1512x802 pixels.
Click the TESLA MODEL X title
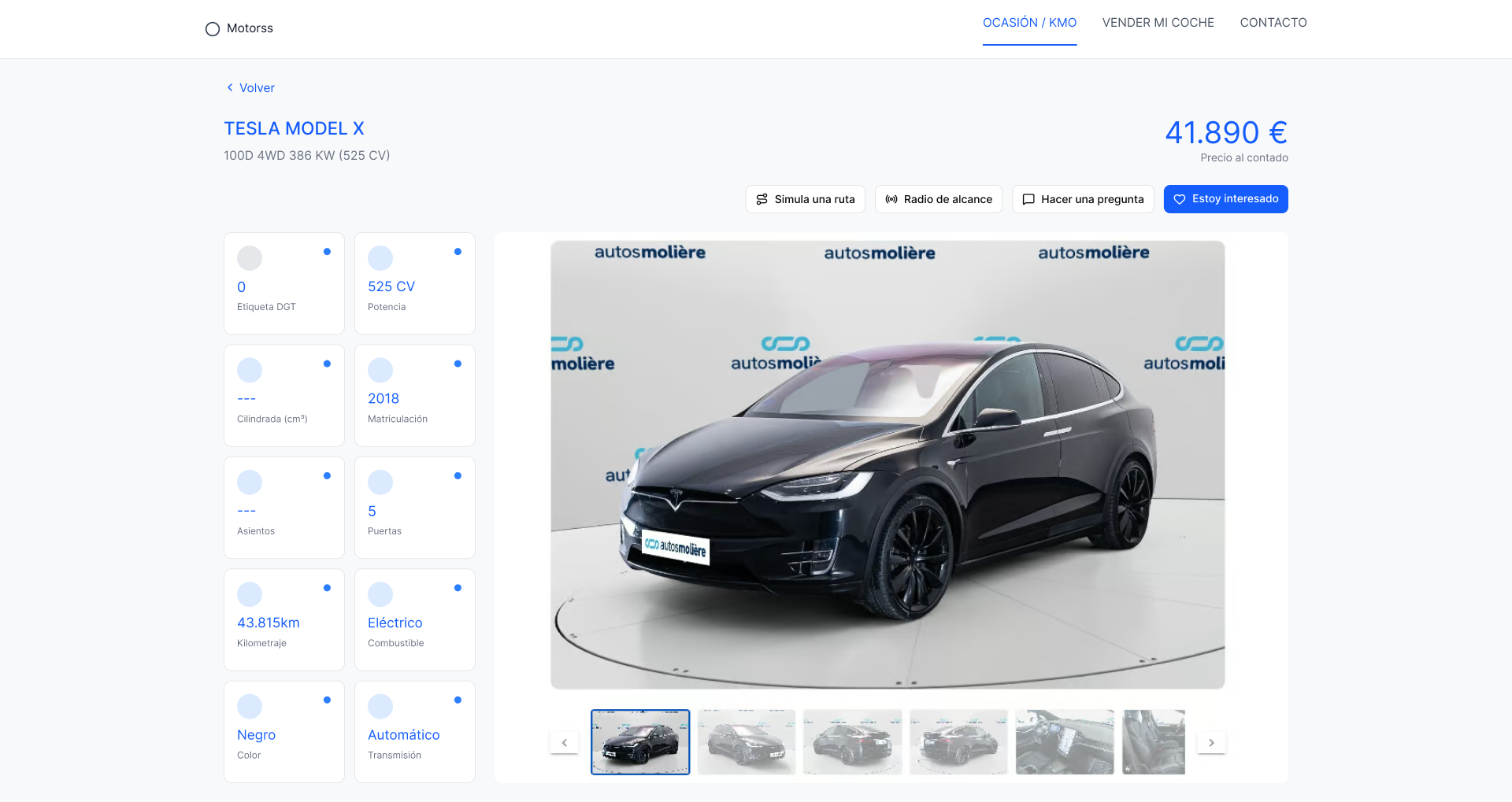pyautogui.click(x=294, y=128)
